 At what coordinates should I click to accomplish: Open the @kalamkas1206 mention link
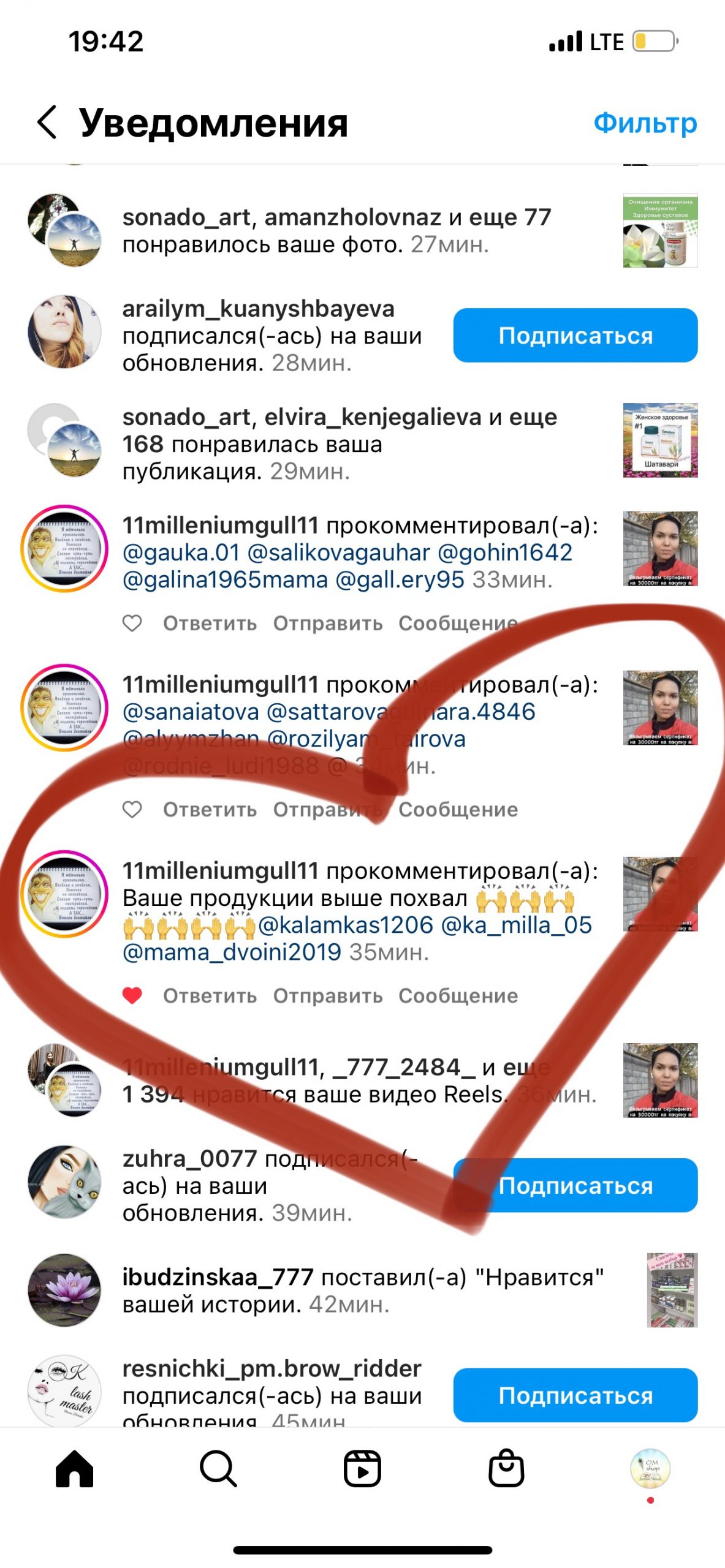346,925
